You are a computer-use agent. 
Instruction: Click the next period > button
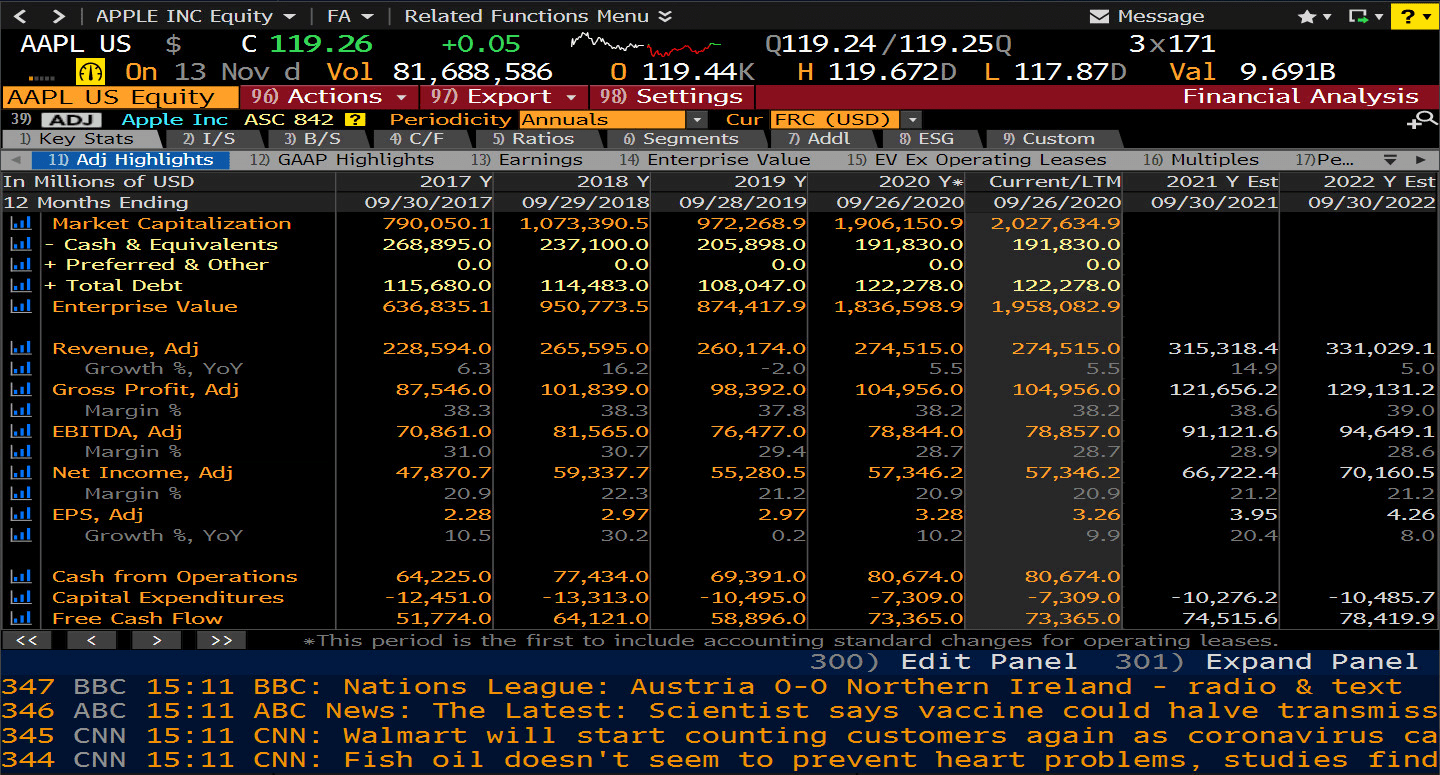(157, 640)
